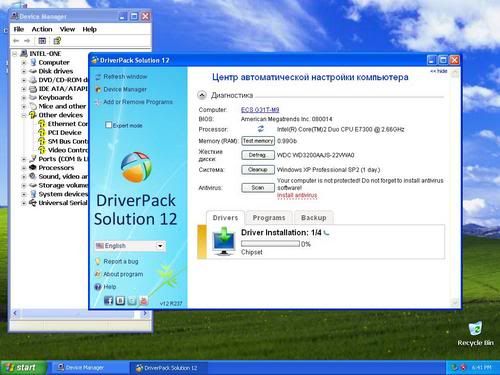Open the Recycle Bin desktop icon
The image size is (500, 375).
pyautogui.click(x=475, y=334)
